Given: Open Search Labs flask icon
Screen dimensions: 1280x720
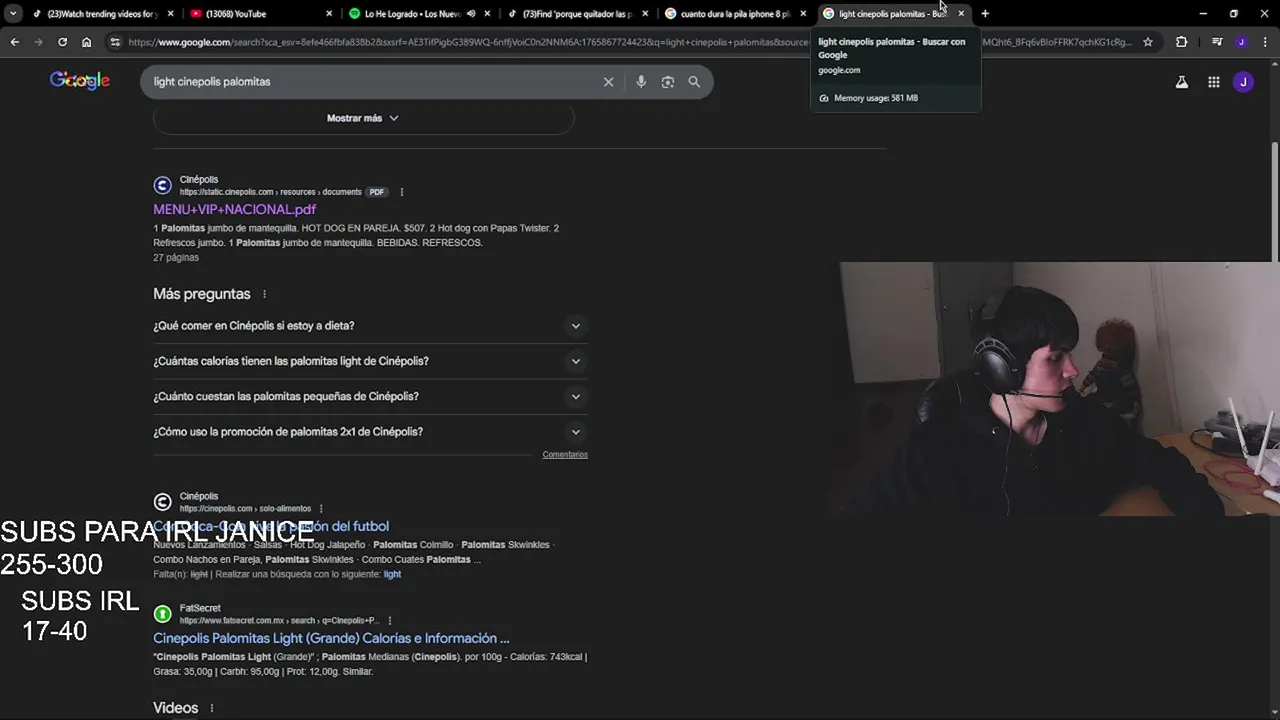Looking at the screenshot, I should [1182, 82].
